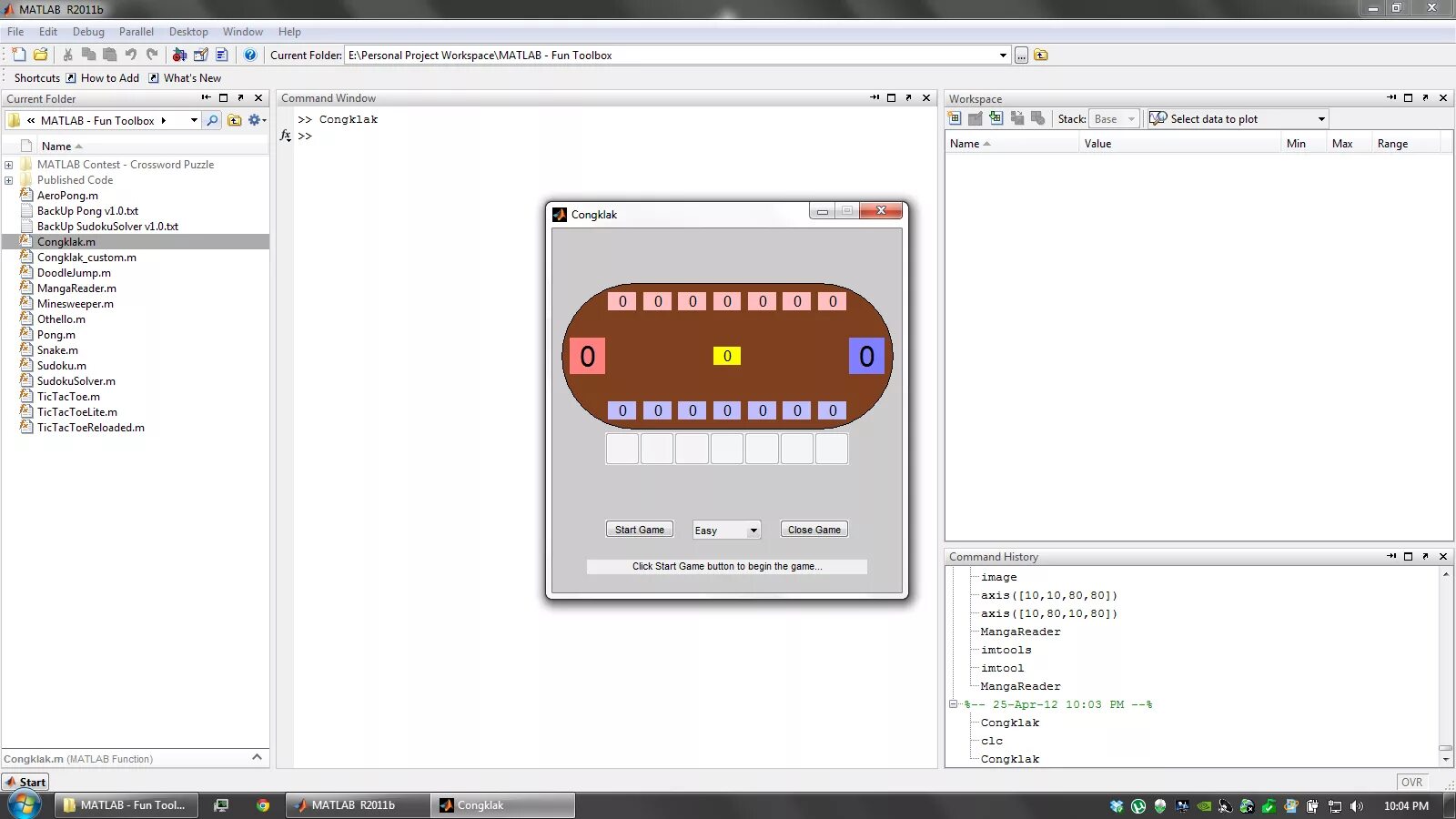
Task: Expand the Congklak.m details panel chevron
Action: [257, 757]
